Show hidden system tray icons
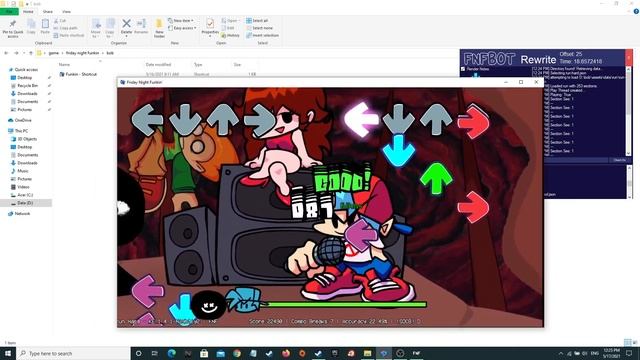Image resolution: width=640 pixels, height=360 pixels. click(560, 353)
